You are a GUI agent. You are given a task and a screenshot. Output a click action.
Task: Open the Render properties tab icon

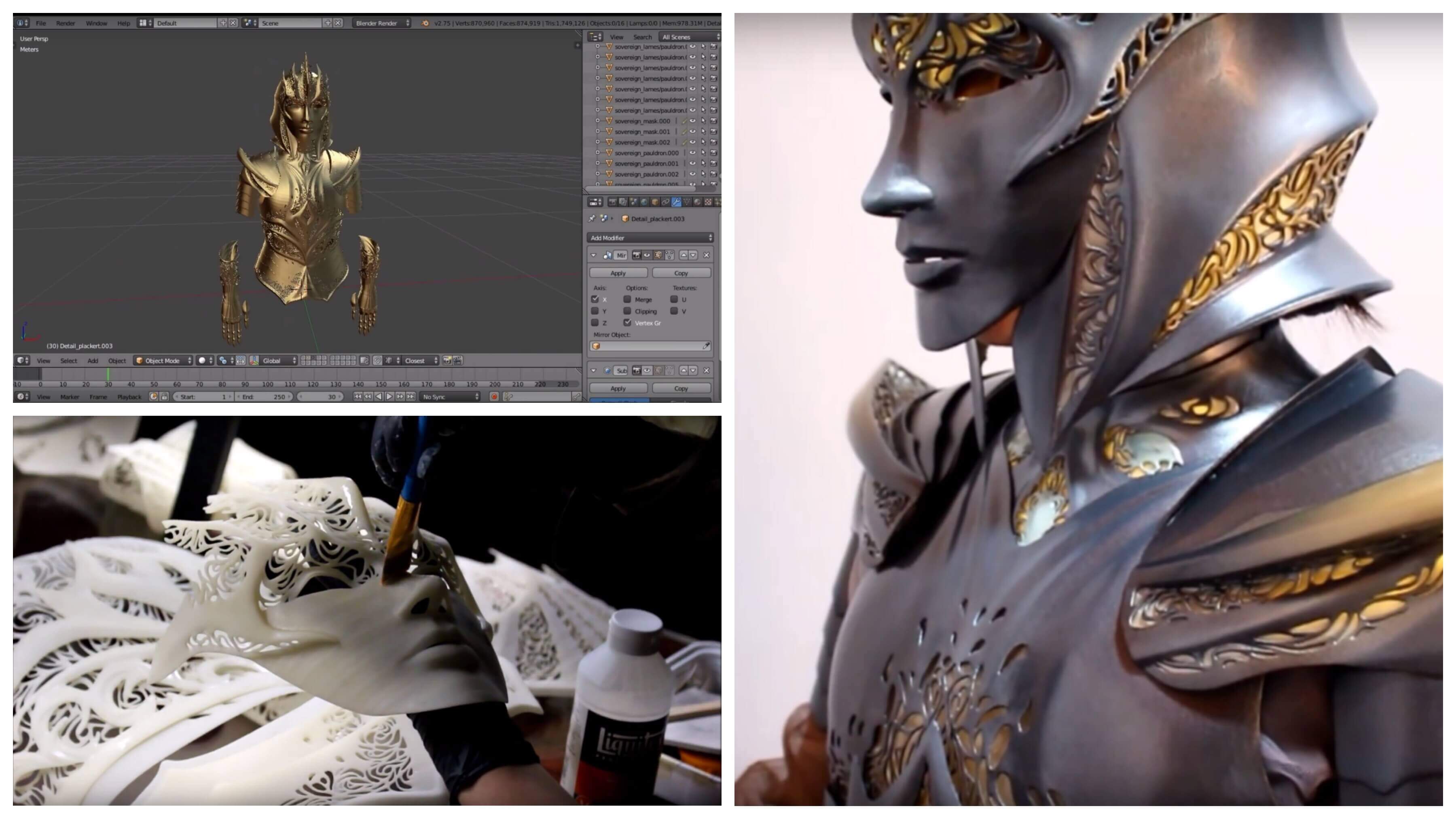613,202
